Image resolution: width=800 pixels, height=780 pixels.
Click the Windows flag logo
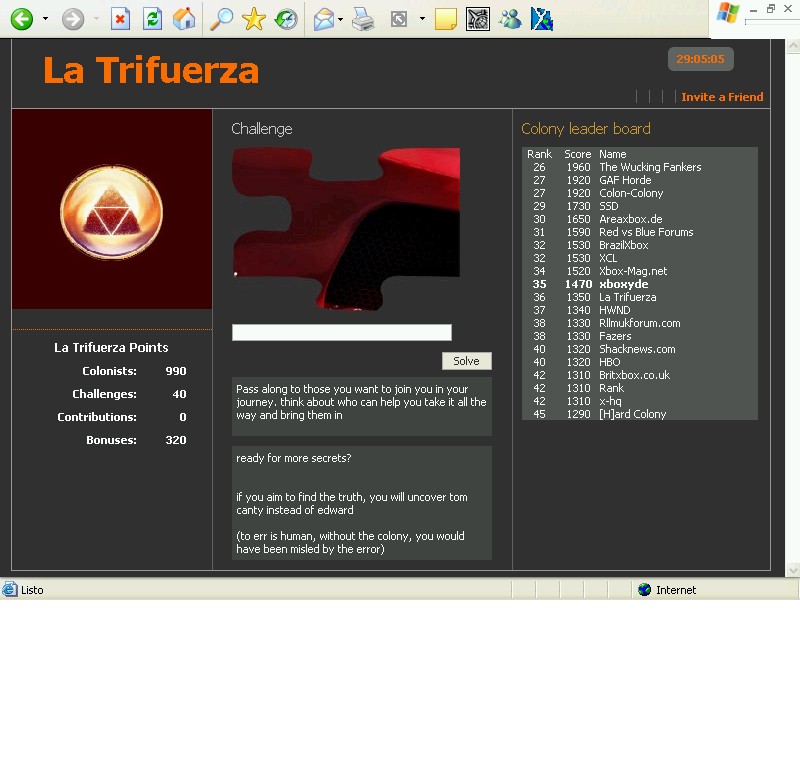pyautogui.click(x=728, y=13)
